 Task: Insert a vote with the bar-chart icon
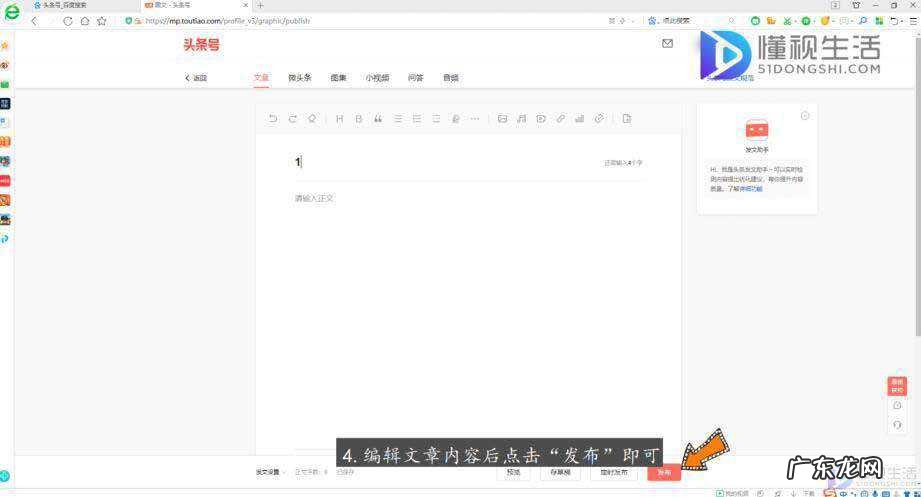point(580,119)
